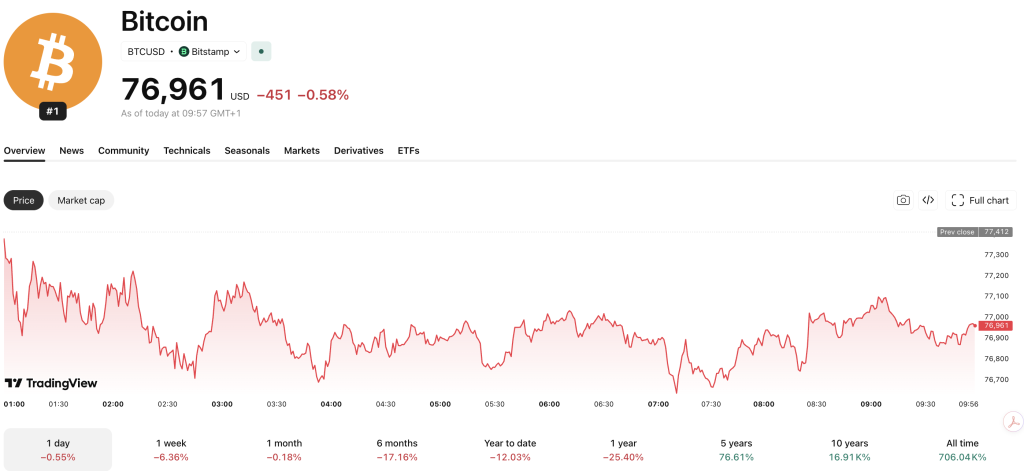Select the 5 years range
Image resolution: width=1024 pixels, height=471 pixels.
pos(735,449)
